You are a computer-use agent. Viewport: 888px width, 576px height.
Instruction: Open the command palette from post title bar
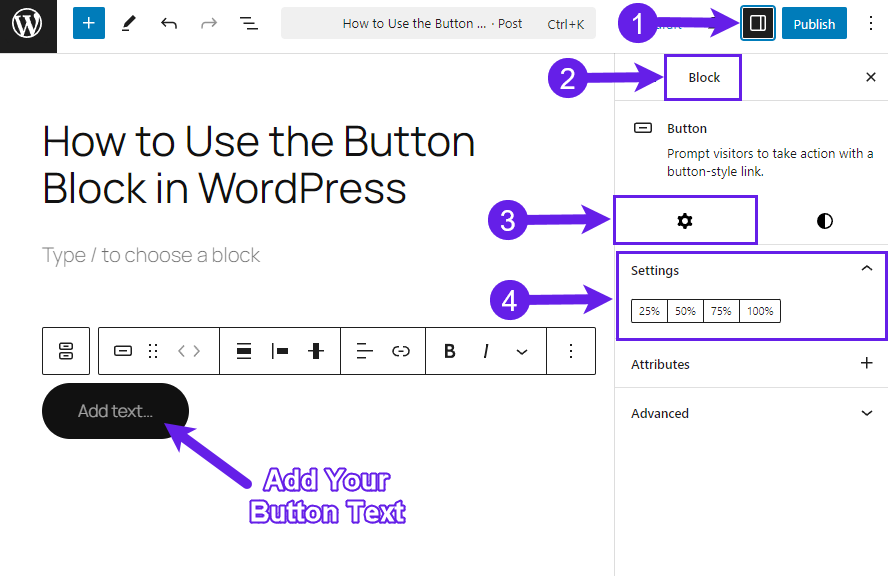pyautogui.click(x=438, y=23)
